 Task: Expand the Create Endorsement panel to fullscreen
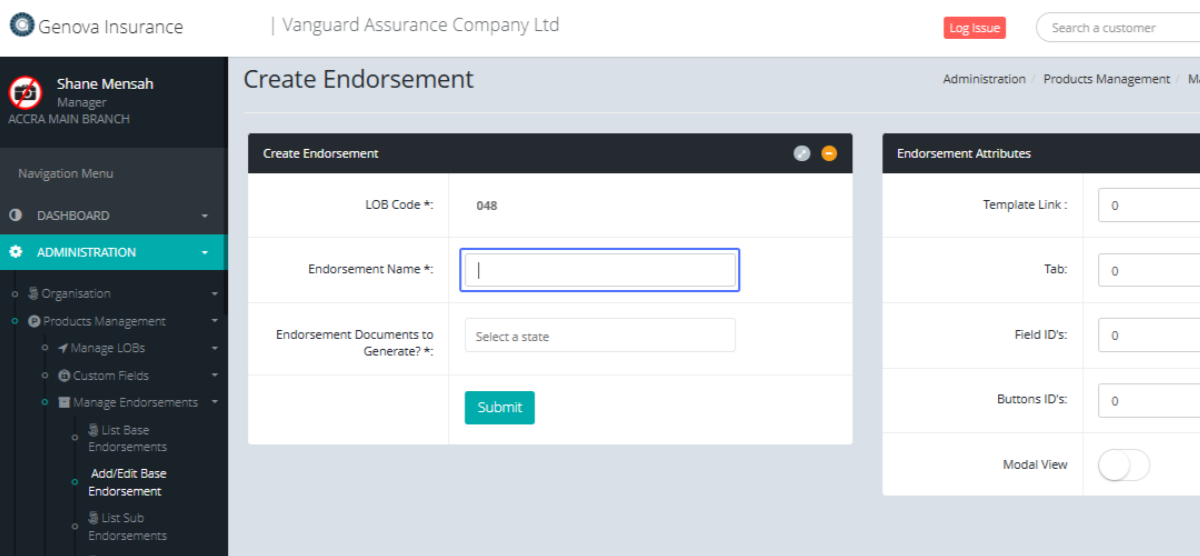(801, 153)
